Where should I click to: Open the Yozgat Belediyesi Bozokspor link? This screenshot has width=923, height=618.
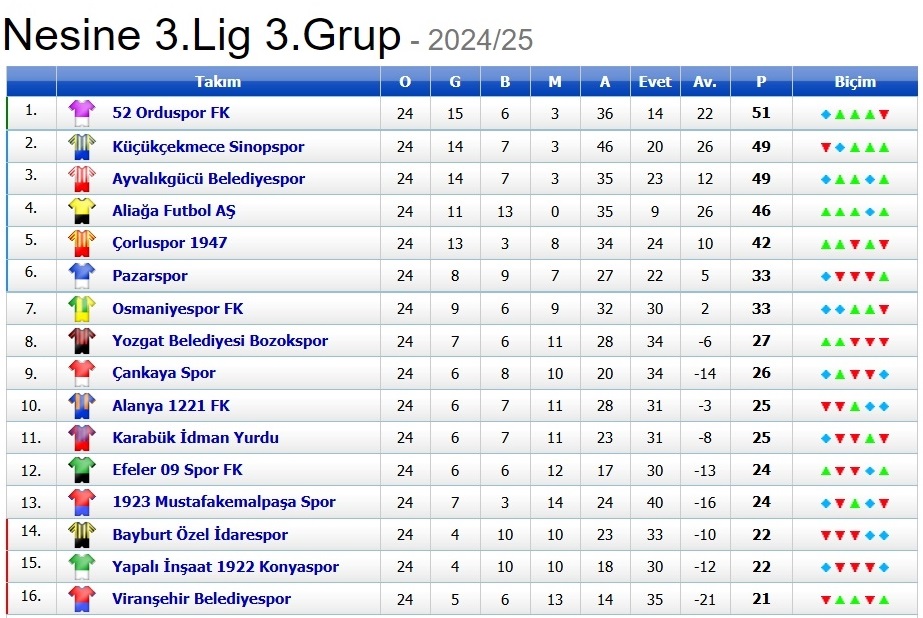[x=220, y=341]
